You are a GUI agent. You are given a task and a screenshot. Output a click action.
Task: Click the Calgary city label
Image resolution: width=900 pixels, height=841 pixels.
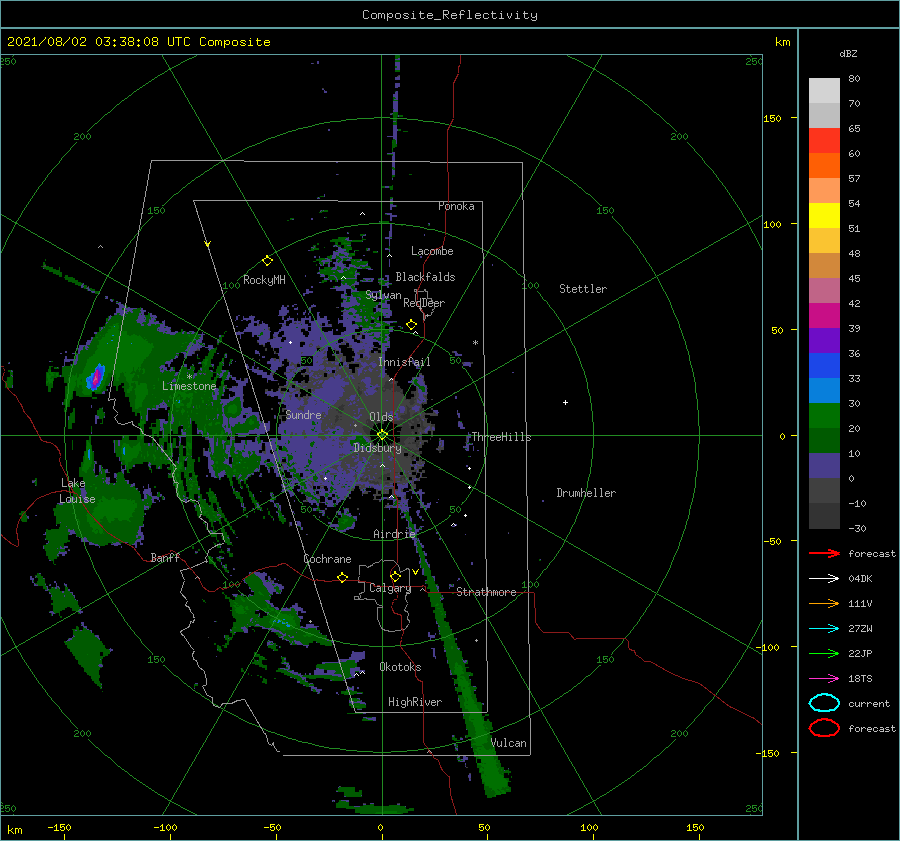(x=390, y=588)
